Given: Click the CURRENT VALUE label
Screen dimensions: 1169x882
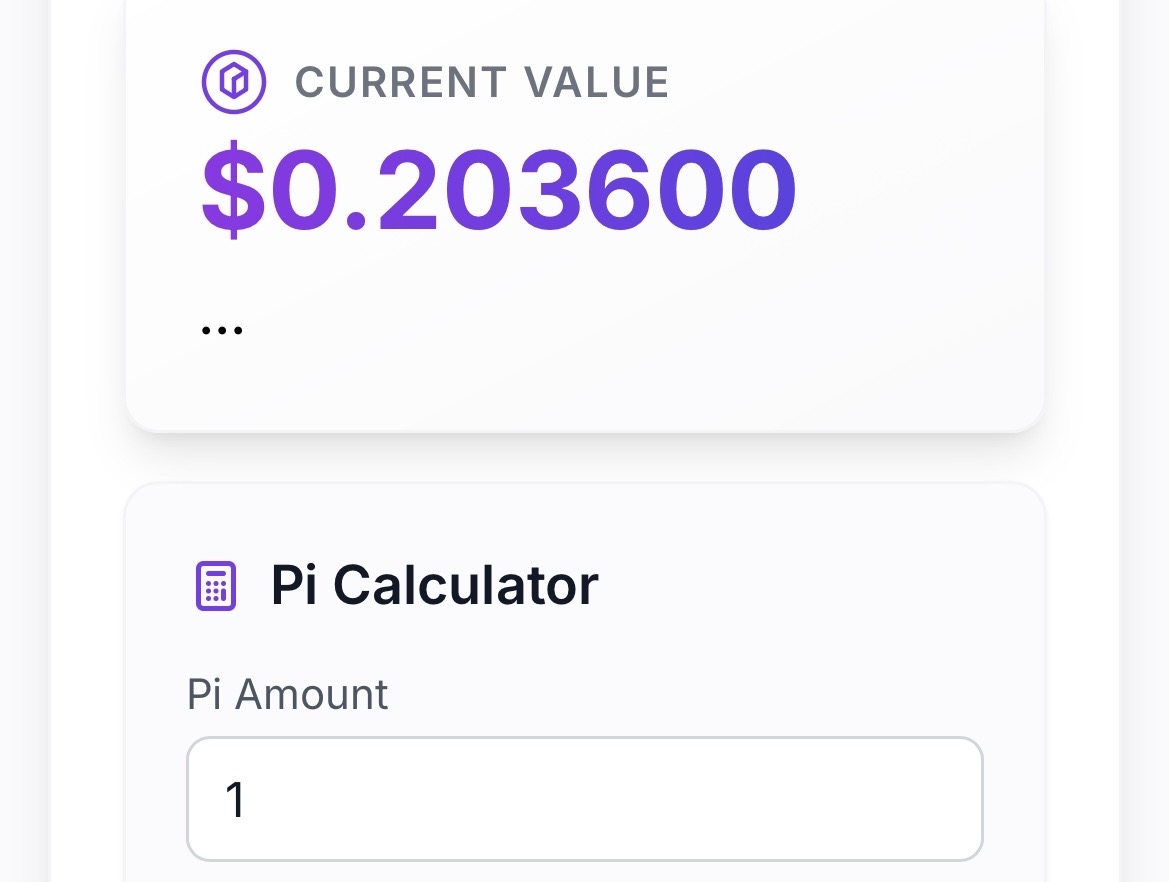Looking at the screenshot, I should click(x=482, y=82).
